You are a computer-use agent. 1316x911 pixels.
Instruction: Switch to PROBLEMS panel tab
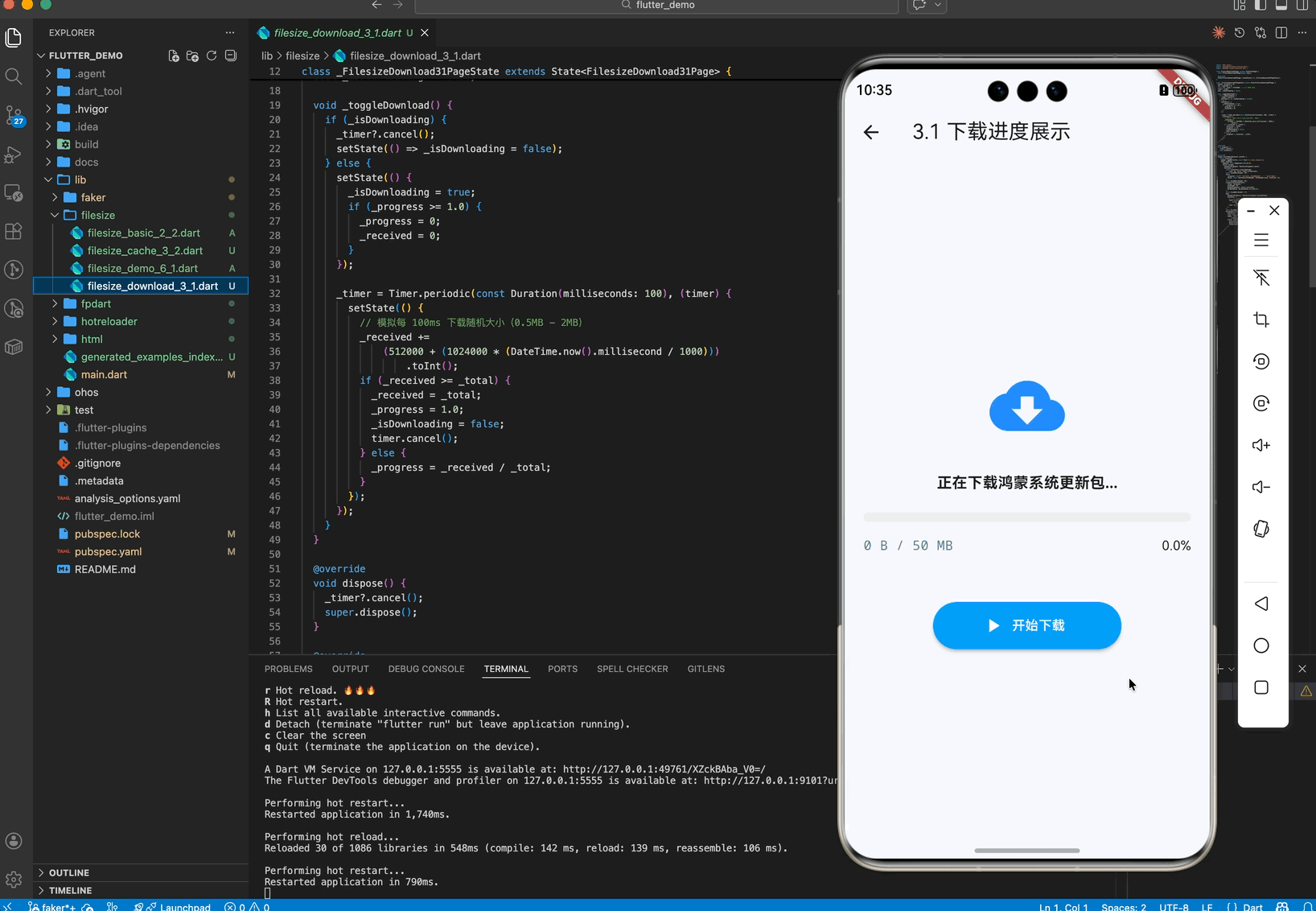pyautogui.click(x=288, y=669)
